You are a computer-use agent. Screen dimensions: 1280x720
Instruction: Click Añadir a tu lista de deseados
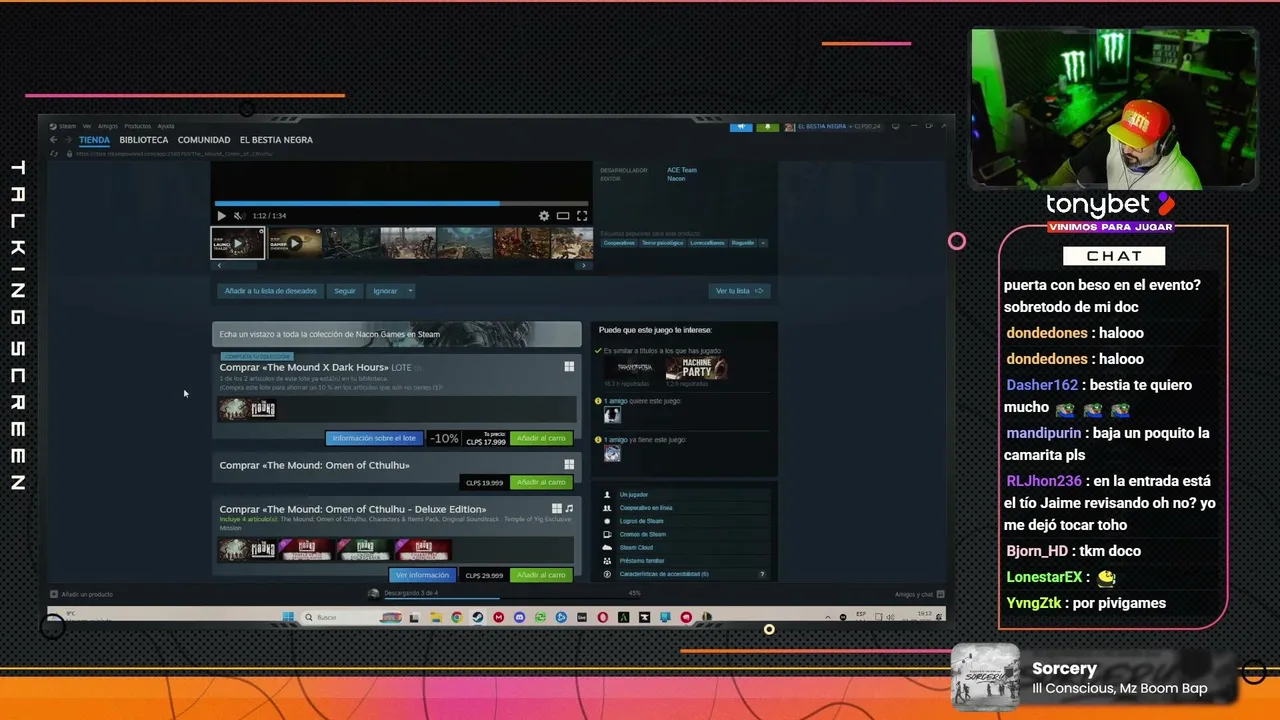tap(270, 291)
